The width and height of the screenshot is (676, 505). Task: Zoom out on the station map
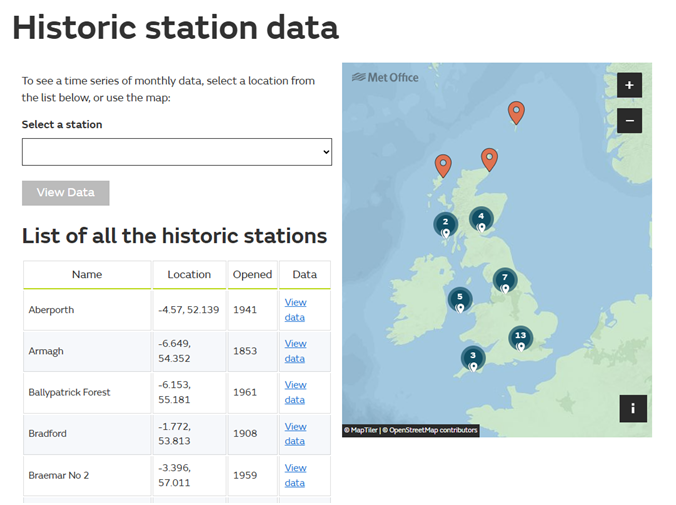pos(629,121)
